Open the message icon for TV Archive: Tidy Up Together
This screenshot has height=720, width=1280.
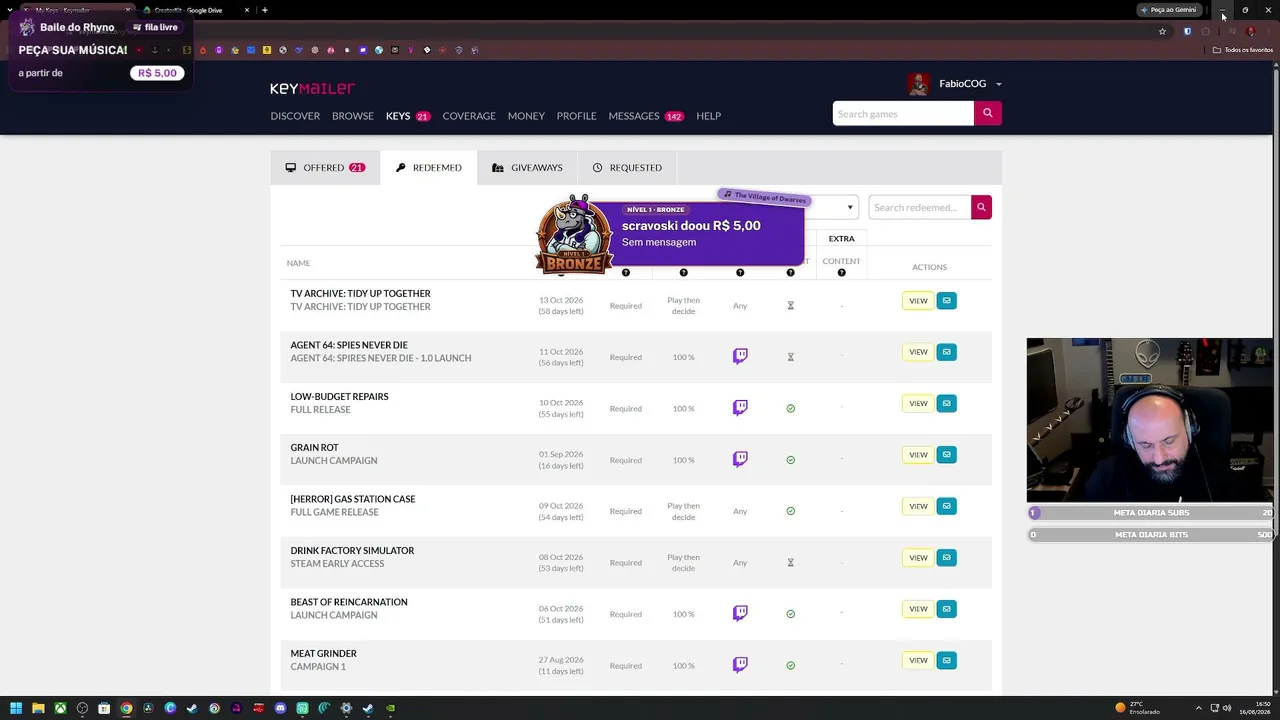click(x=946, y=300)
